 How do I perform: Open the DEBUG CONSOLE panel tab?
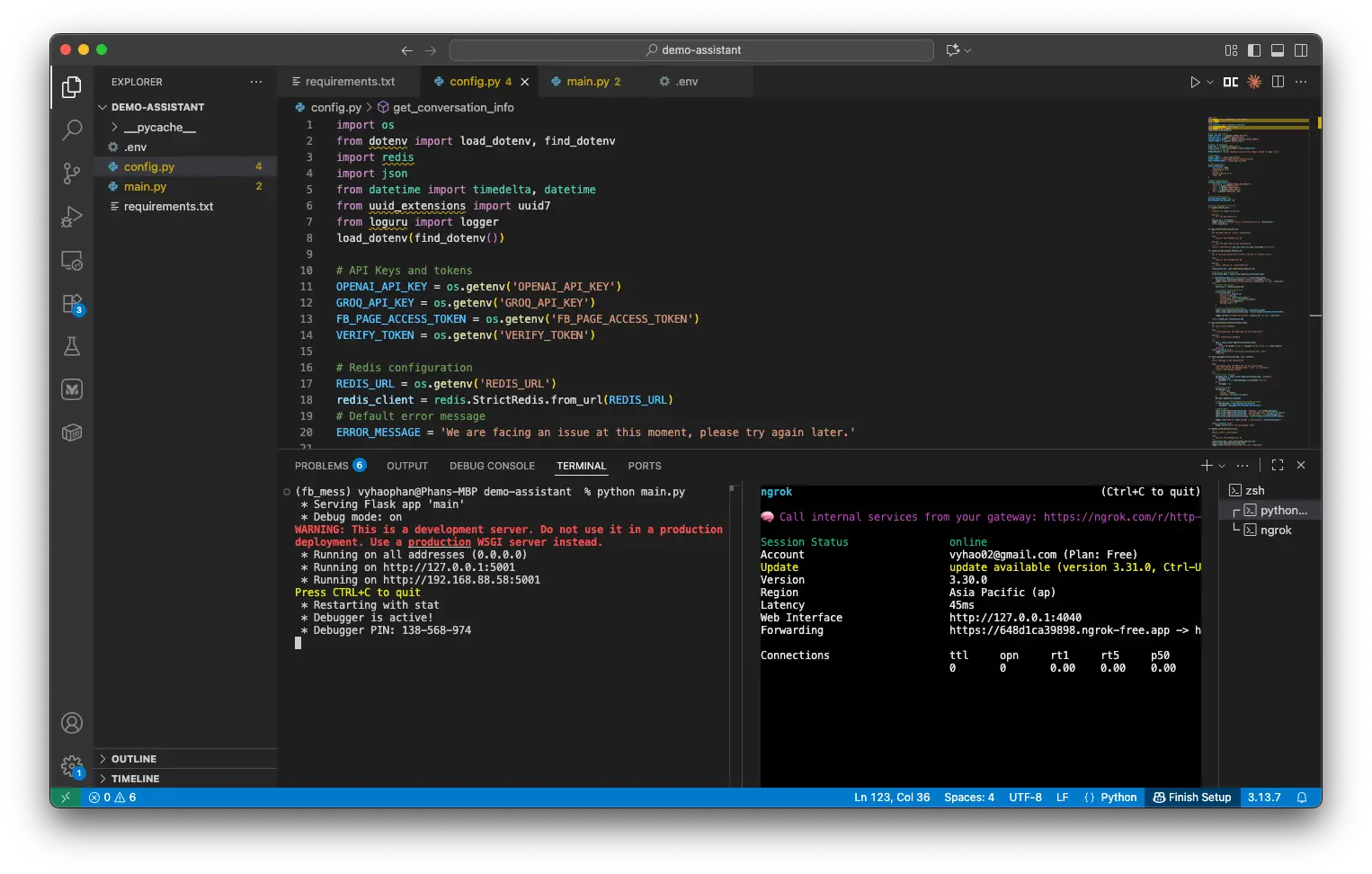492,466
